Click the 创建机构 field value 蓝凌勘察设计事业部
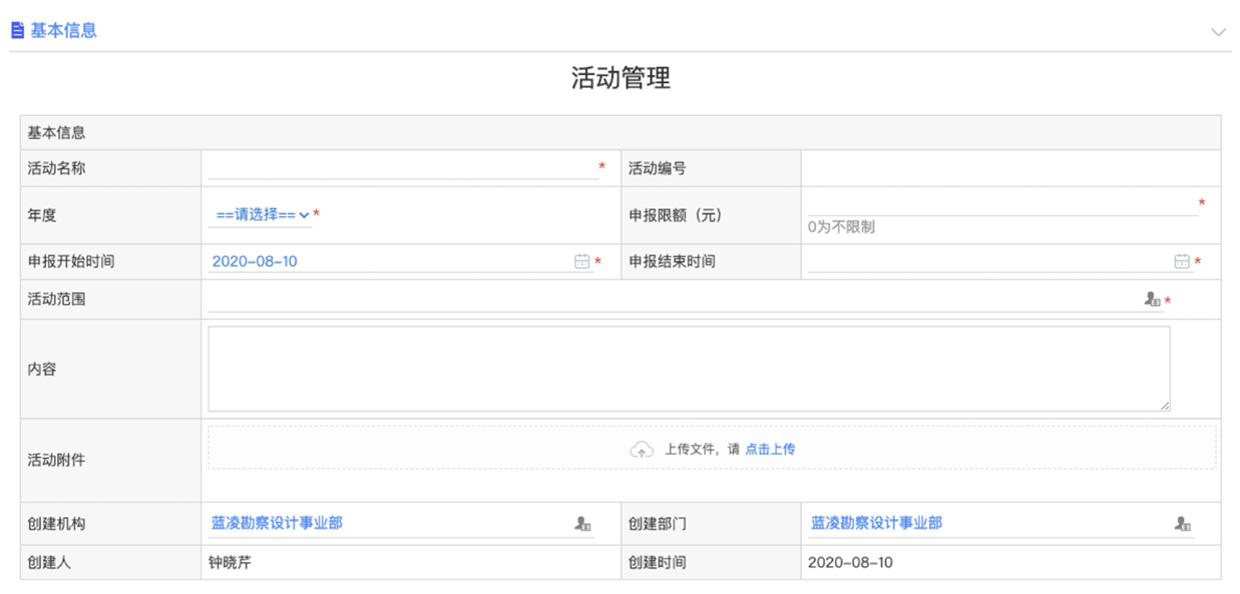Screen dimensions: 1240x594 point(277,523)
